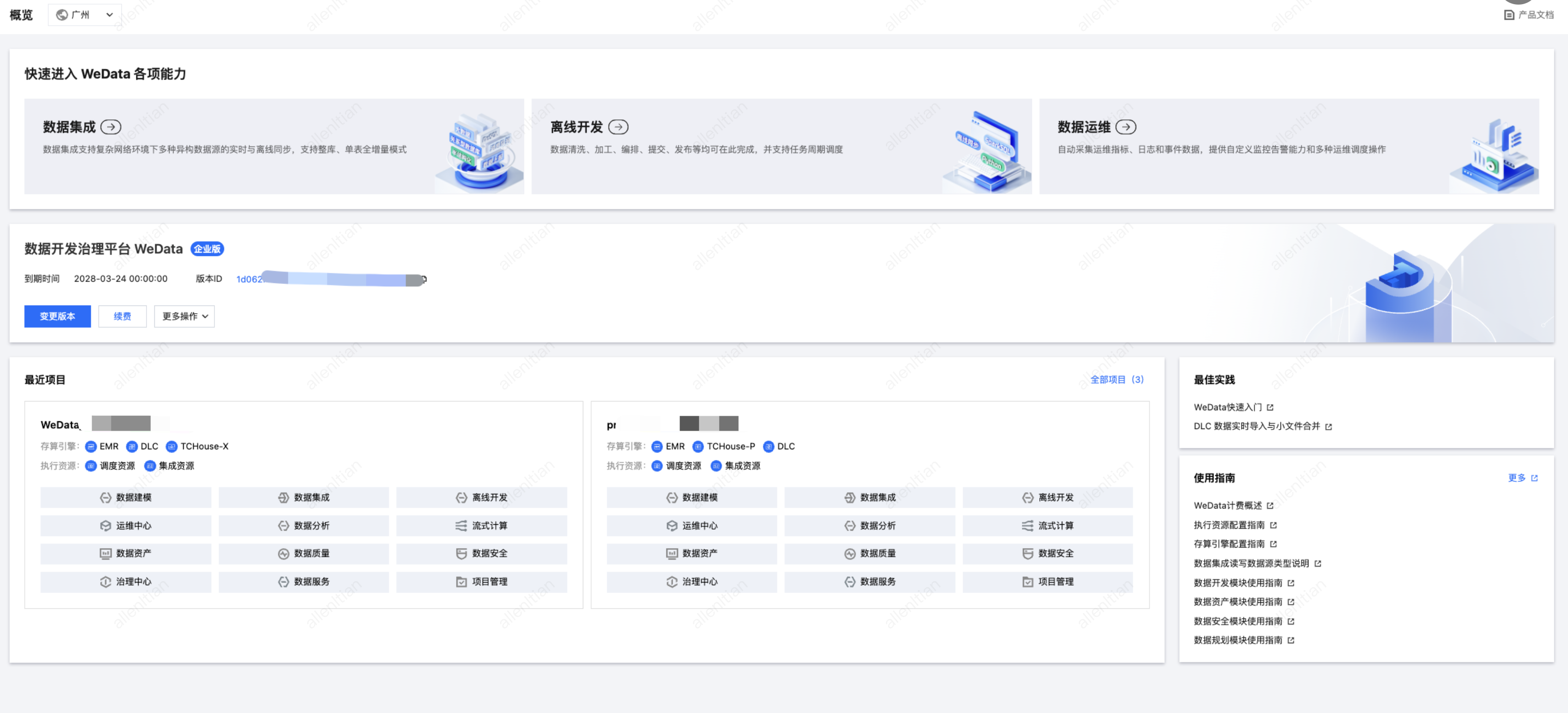Viewport: 1568px width, 713px height.
Task: Open 数据建模 in the first WeData project
Action: point(126,498)
